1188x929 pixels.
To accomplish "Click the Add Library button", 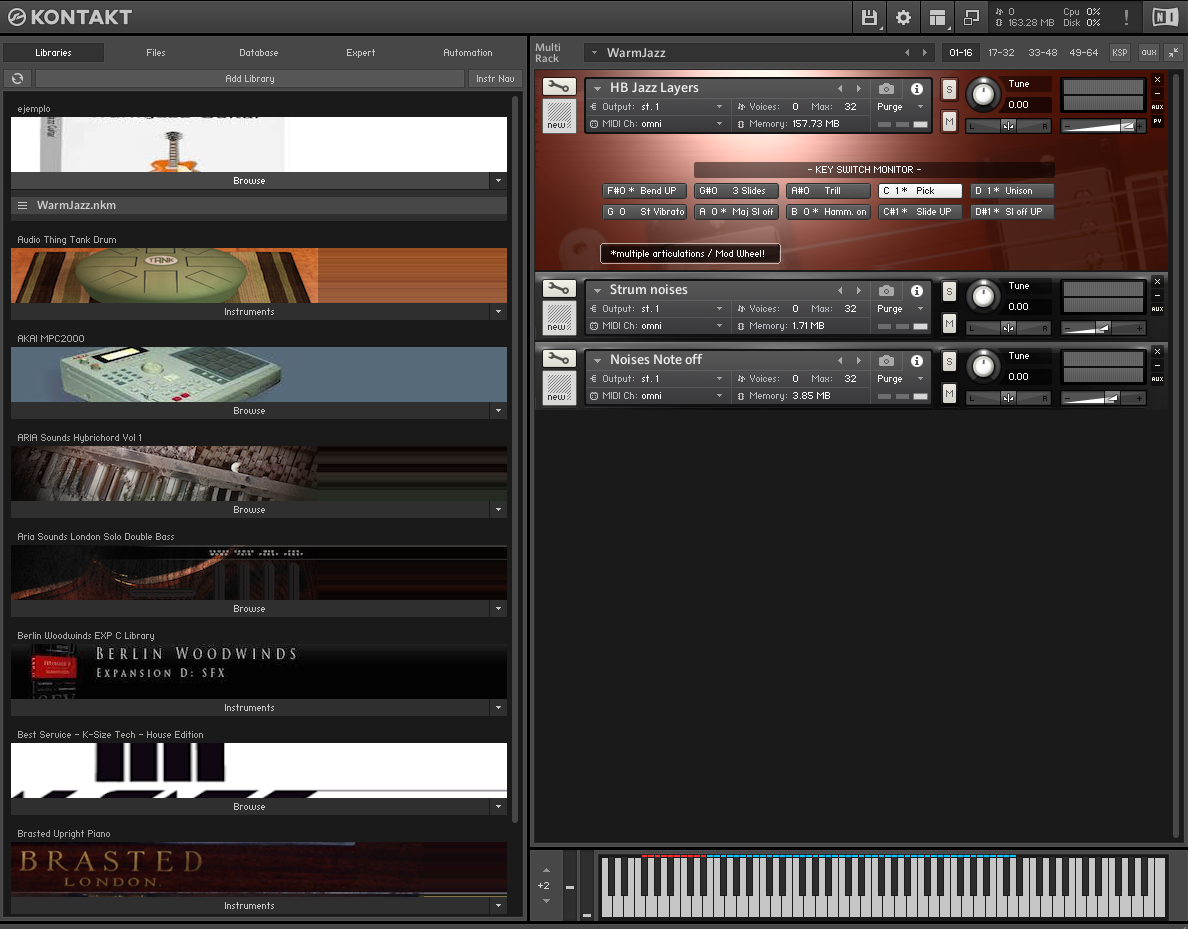I will (250, 78).
